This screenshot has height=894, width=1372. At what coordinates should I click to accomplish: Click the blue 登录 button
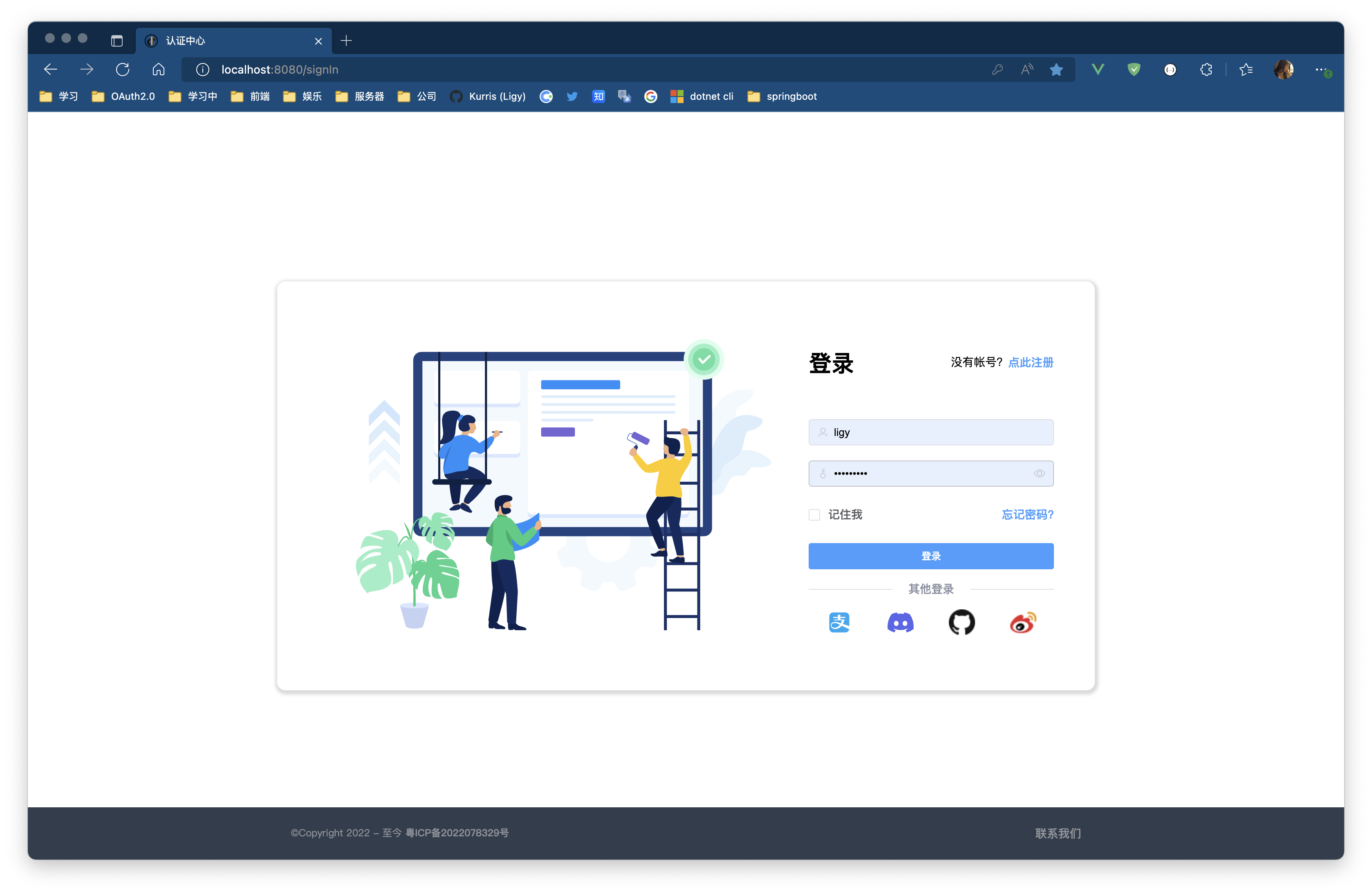(930, 556)
